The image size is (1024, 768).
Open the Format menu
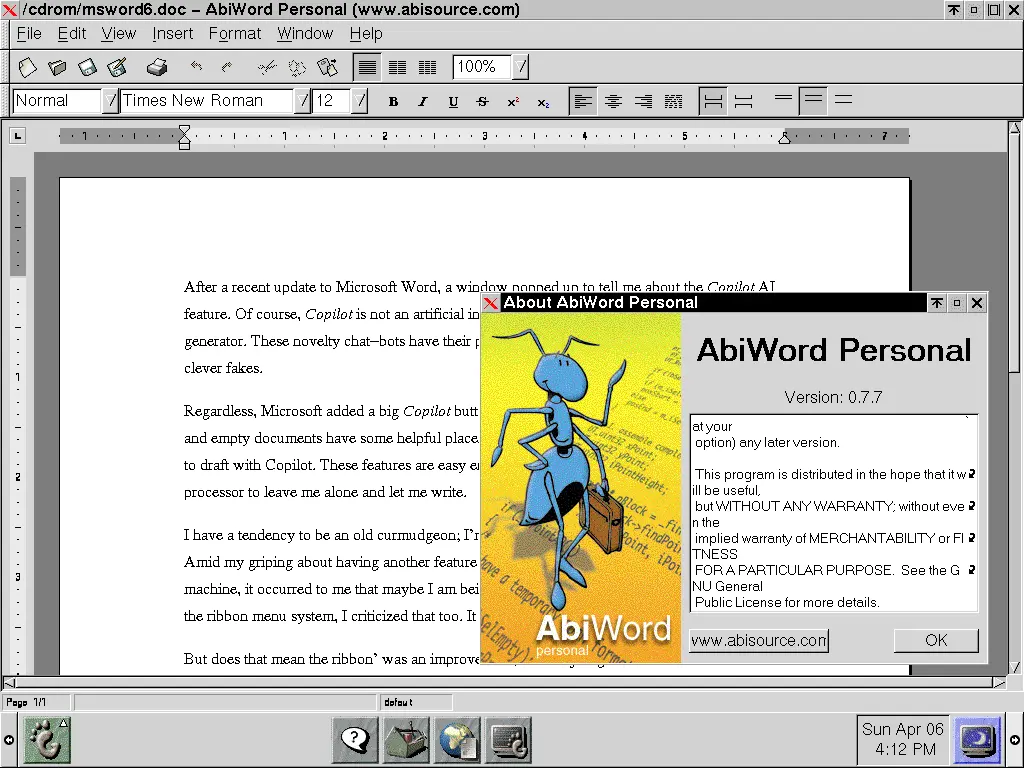pos(235,34)
